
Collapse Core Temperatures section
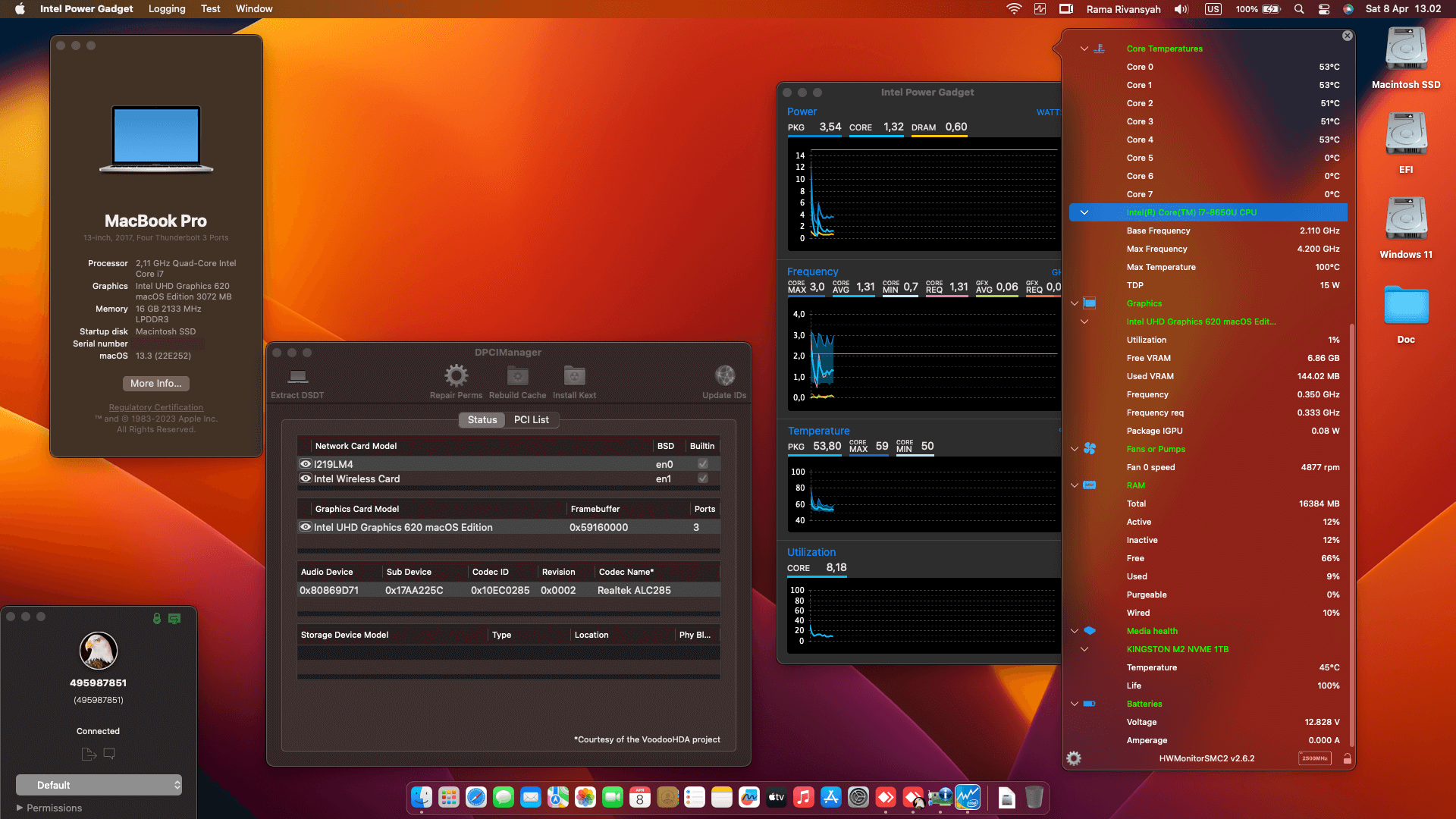tap(1084, 49)
